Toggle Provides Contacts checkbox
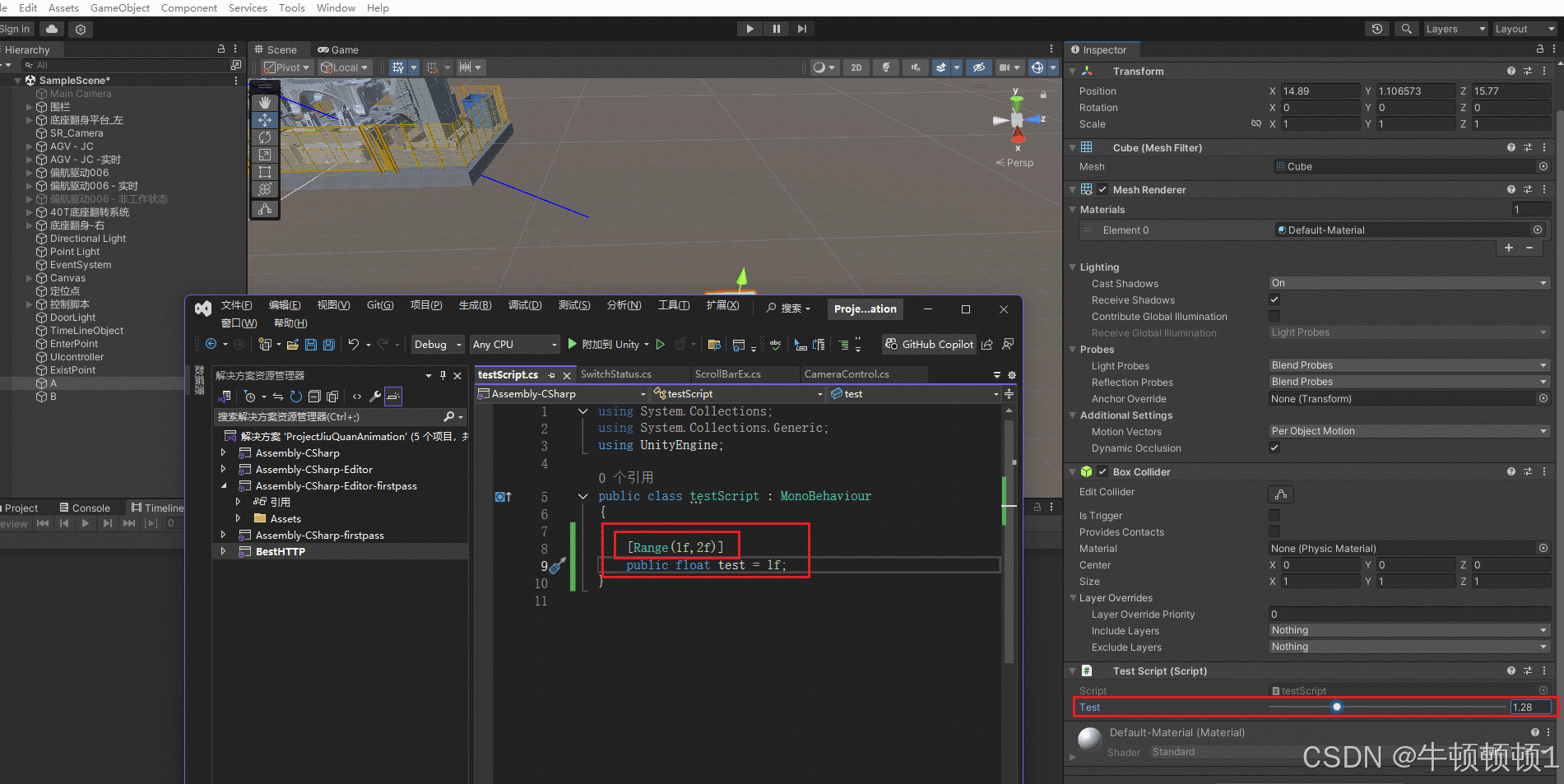Viewport: 1564px width, 784px height. click(x=1274, y=532)
